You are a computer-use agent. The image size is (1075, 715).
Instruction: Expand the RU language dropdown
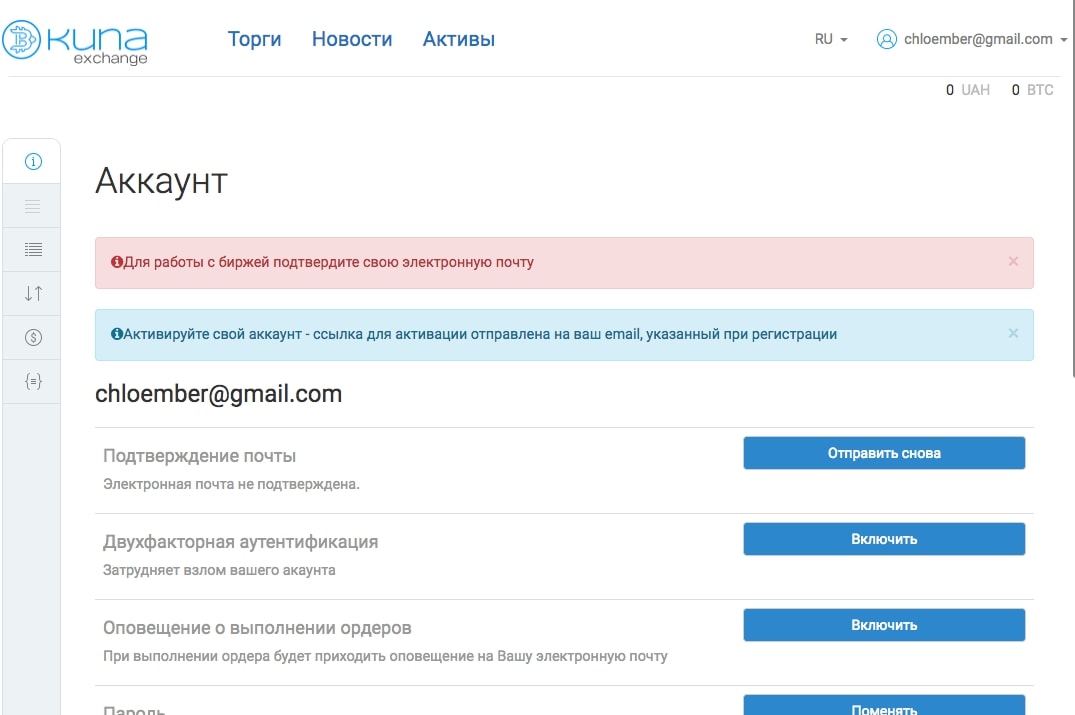click(x=831, y=39)
